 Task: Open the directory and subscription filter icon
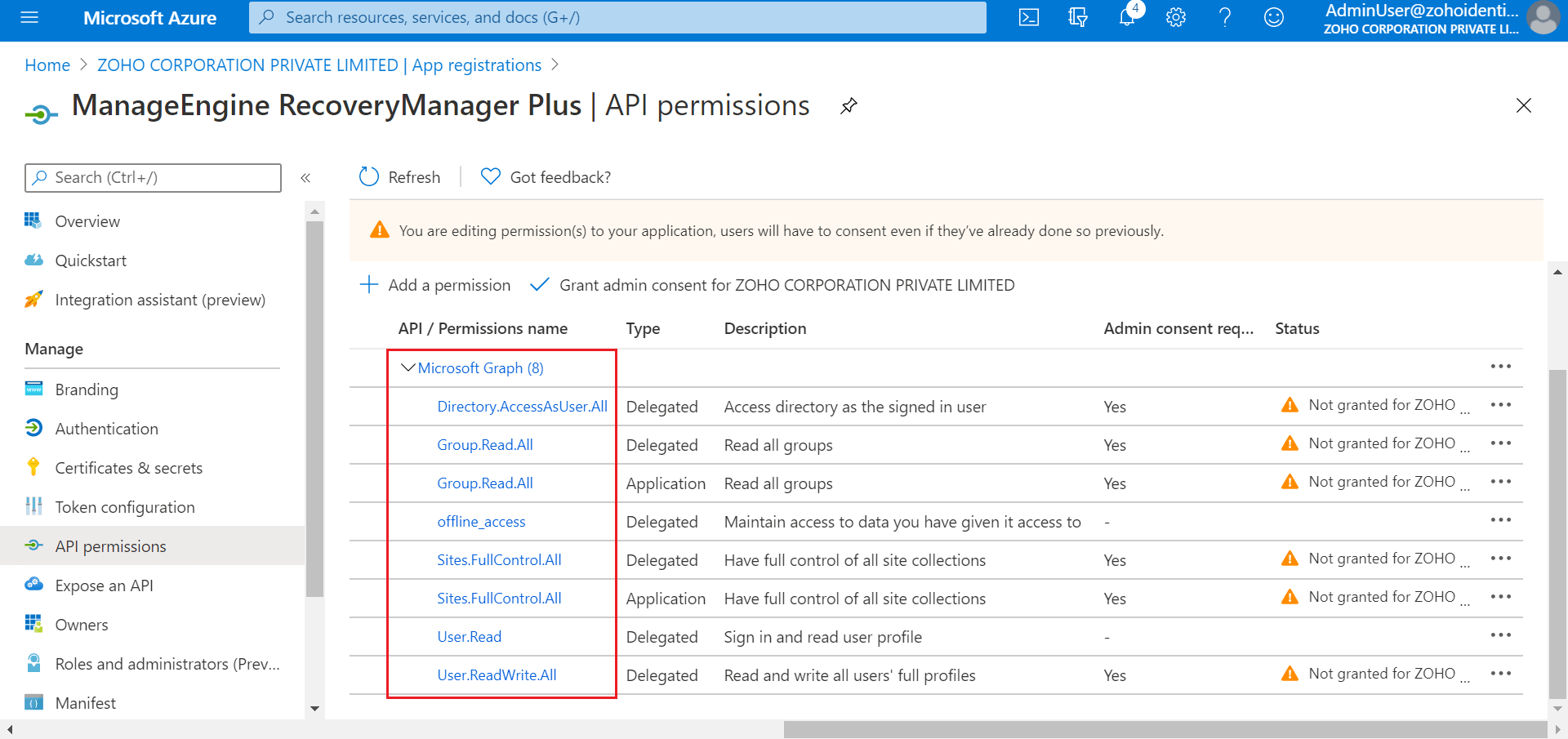(1078, 17)
